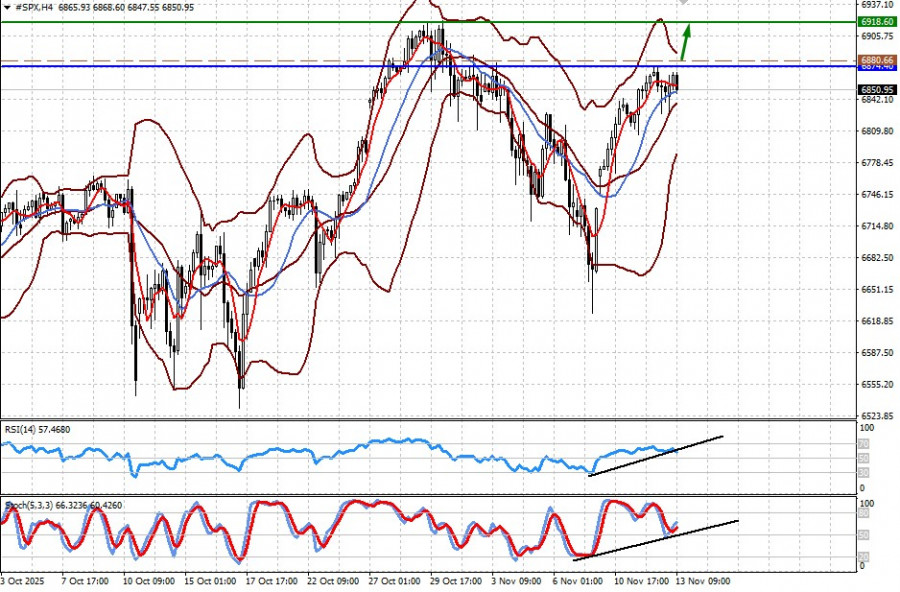Screen dimensions: 900x592
Task: Click the 6 Nov 01:00 date marker
Action: coord(577,581)
